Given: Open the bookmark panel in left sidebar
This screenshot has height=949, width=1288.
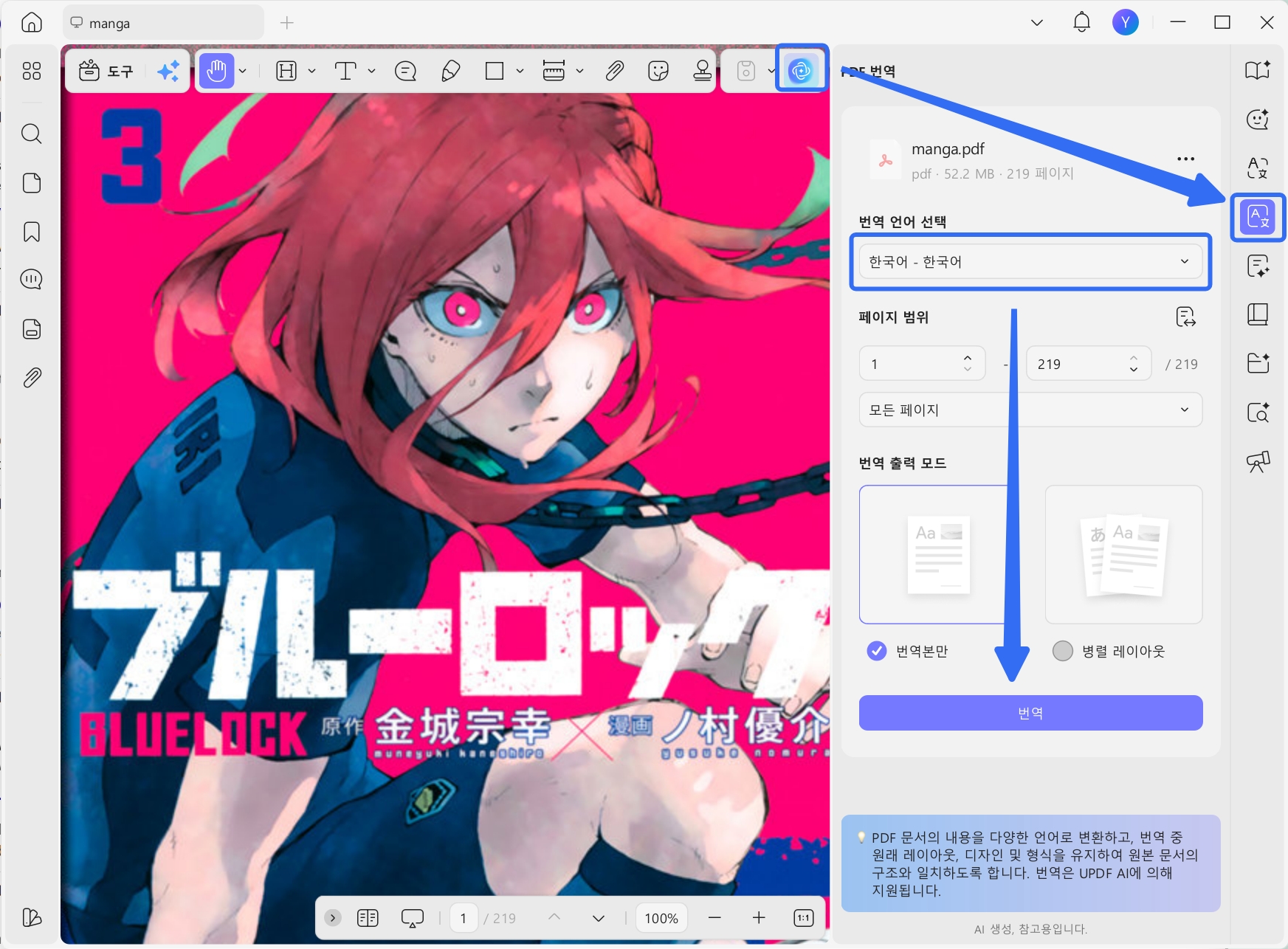Looking at the screenshot, I should pos(32,232).
